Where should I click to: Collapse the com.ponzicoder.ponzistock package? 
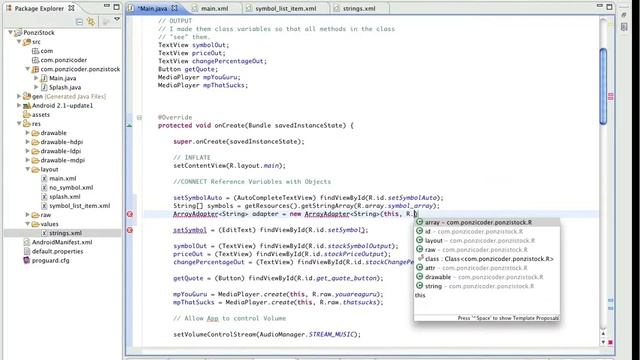pos(27,69)
